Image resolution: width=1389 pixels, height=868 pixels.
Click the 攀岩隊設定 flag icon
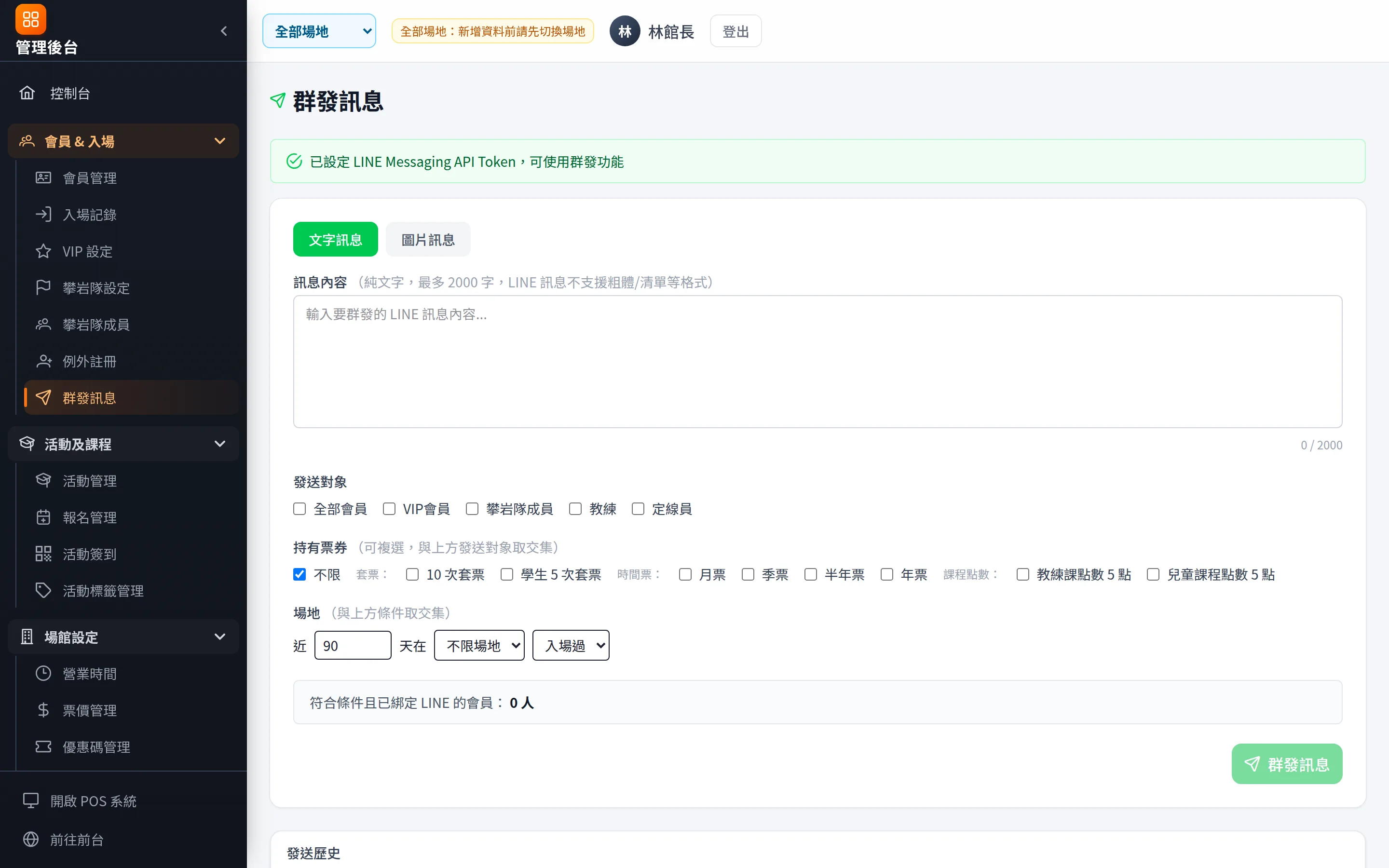[x=43, y=287]
